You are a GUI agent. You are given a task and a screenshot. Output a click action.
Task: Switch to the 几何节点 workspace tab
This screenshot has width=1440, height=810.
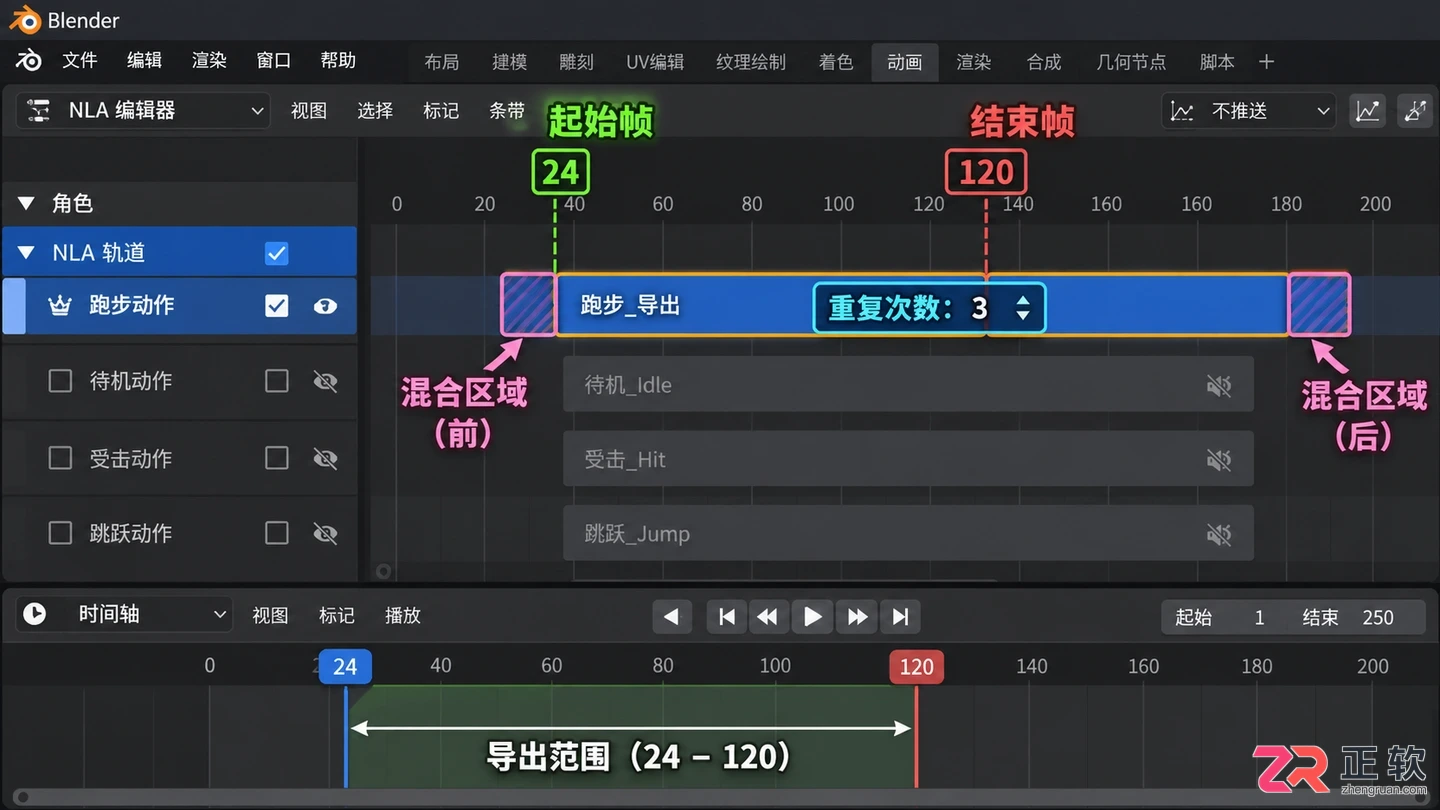[x=1131, y=62]
